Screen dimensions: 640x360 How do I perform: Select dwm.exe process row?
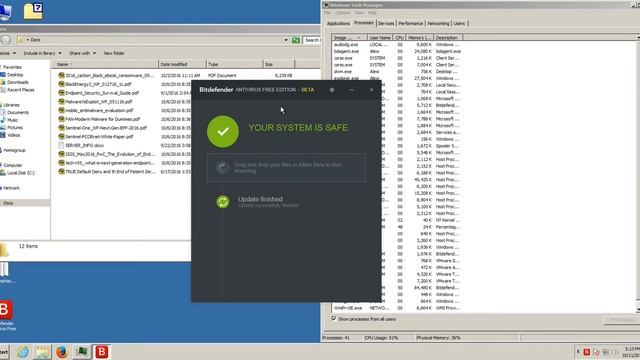(x=397, y=71)
